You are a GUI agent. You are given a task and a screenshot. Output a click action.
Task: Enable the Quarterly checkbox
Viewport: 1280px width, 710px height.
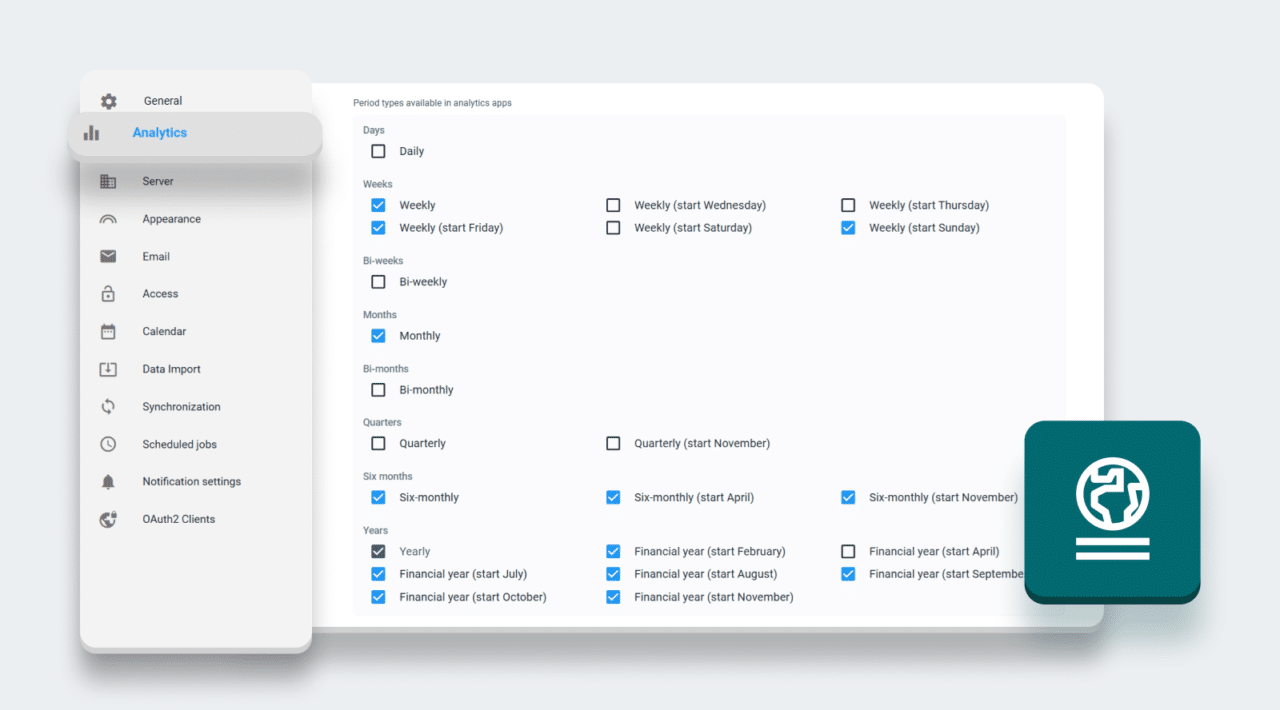pyautogui.click(x=378, y=443)
